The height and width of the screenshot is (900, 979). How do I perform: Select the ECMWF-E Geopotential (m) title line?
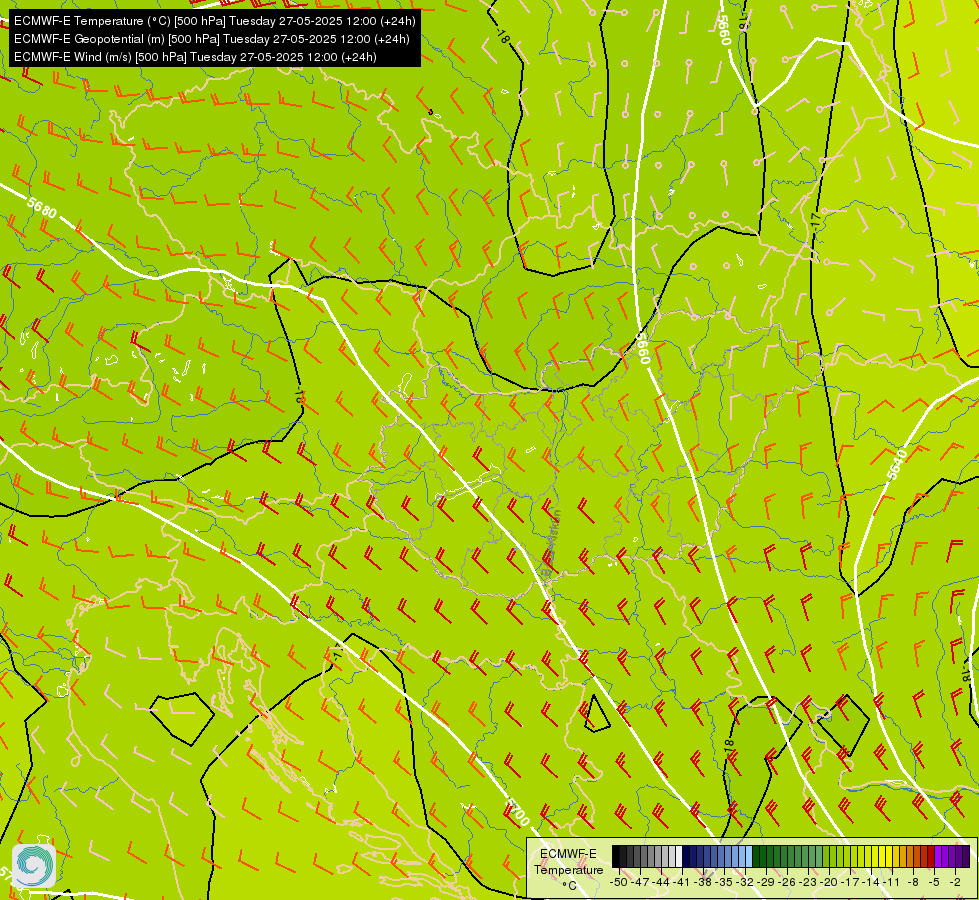tap(212, 39)
